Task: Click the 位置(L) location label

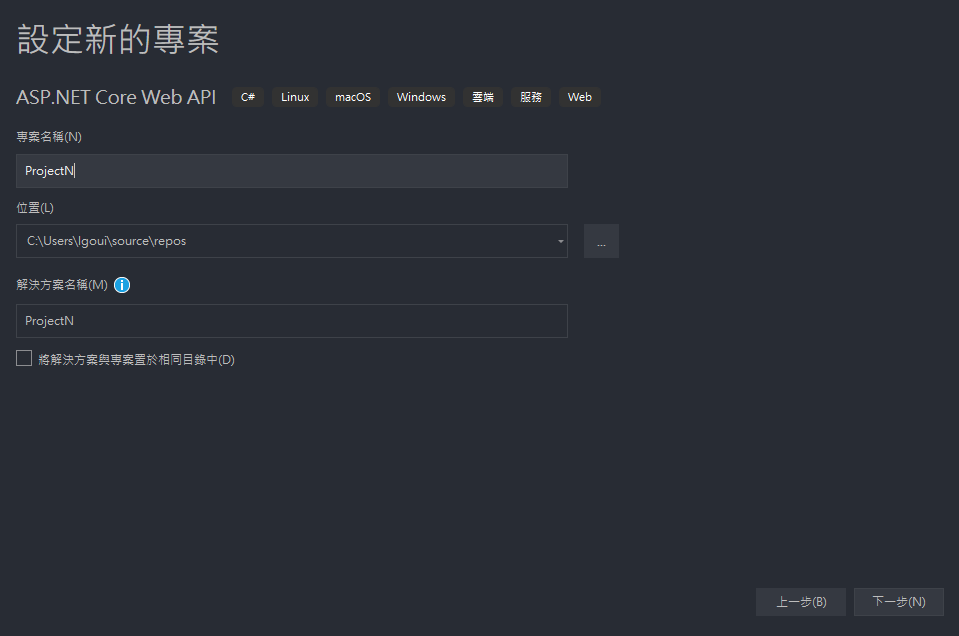Action: 35,208
